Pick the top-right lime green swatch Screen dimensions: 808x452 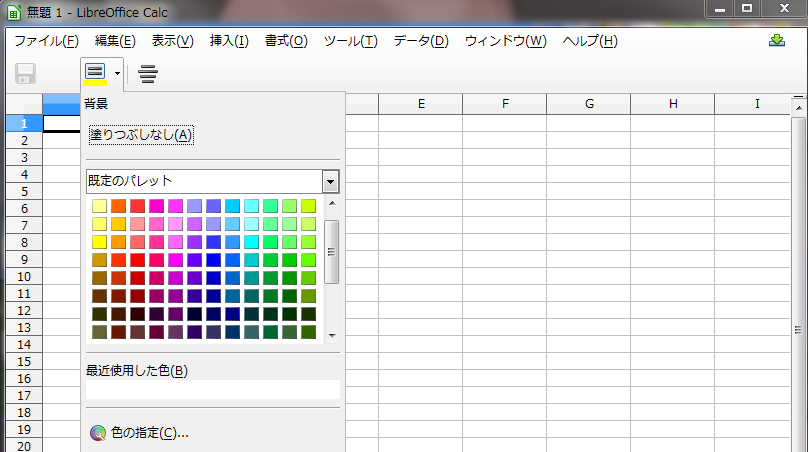pyautogui.click(x=308, y=206)
